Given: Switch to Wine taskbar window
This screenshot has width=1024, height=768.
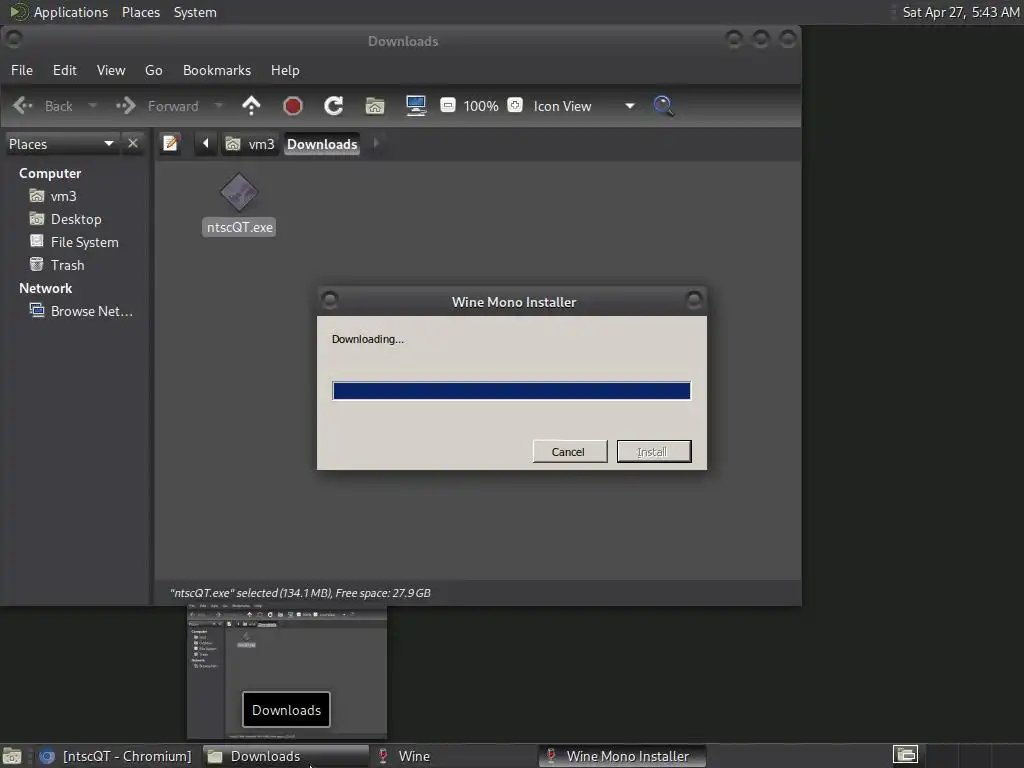Looking at the screenshot, I should click(x=453, y=756).
